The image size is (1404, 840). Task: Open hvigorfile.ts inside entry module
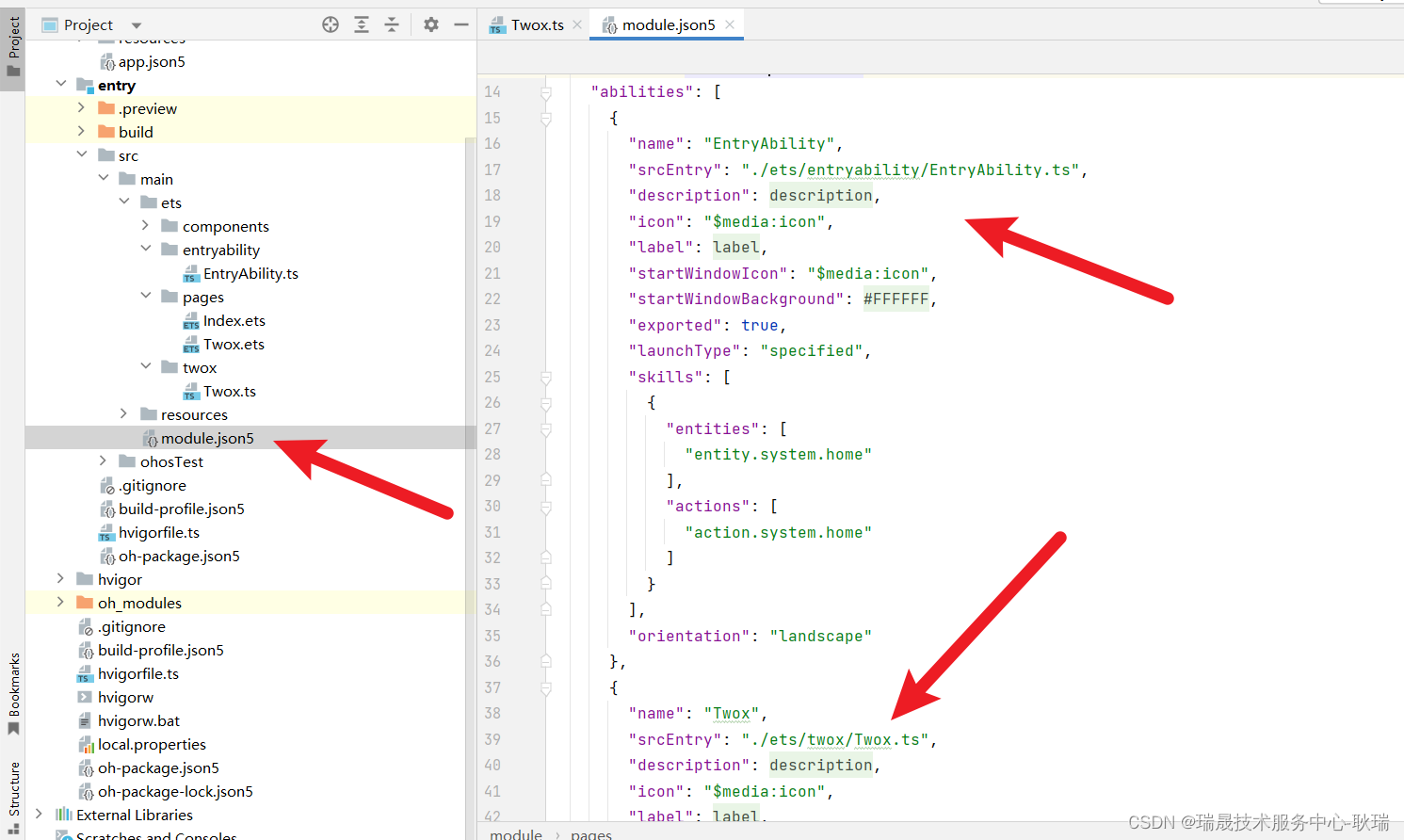tap(159, 533)
